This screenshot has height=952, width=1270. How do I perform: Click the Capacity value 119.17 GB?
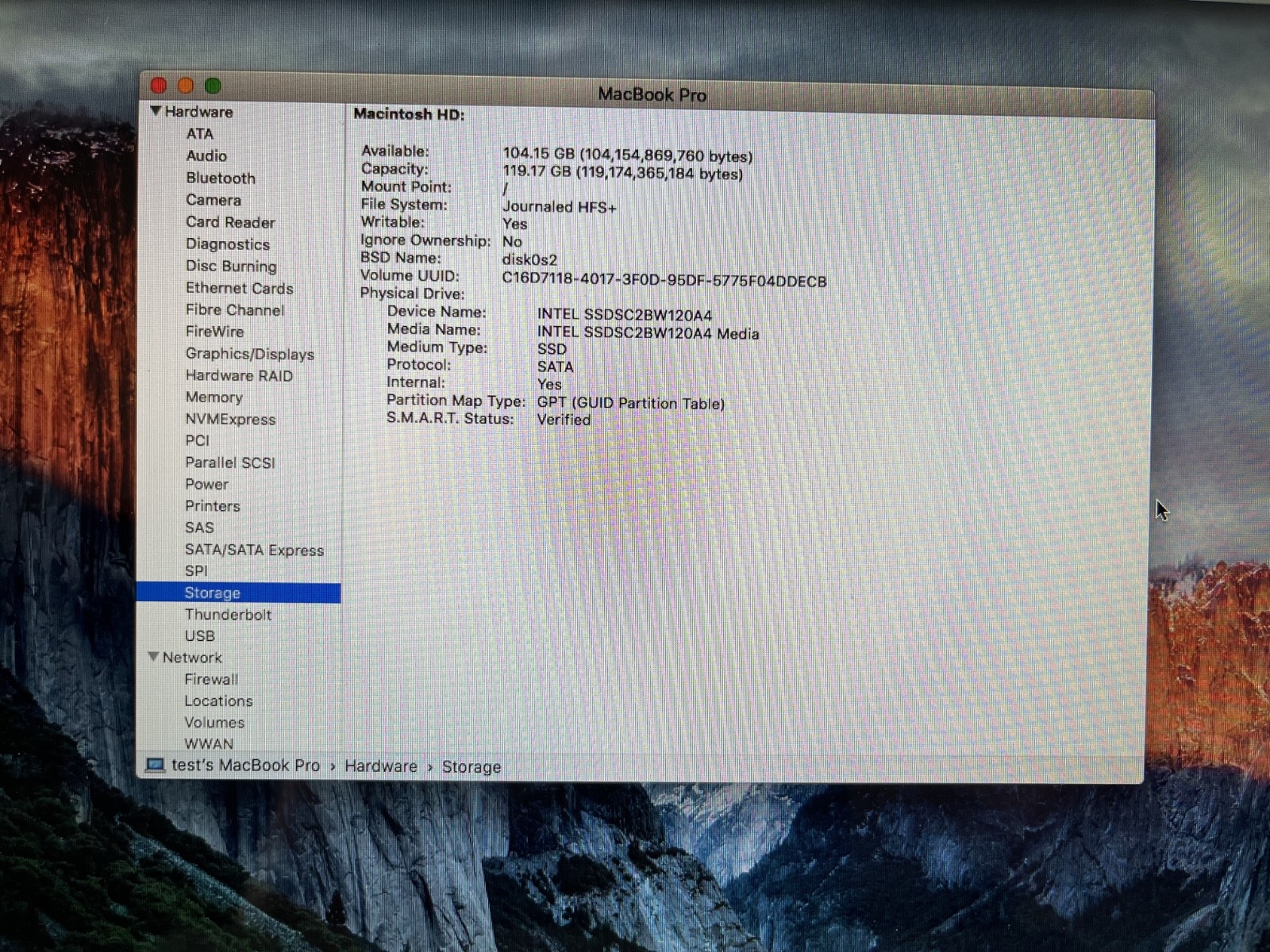(622, 172)
